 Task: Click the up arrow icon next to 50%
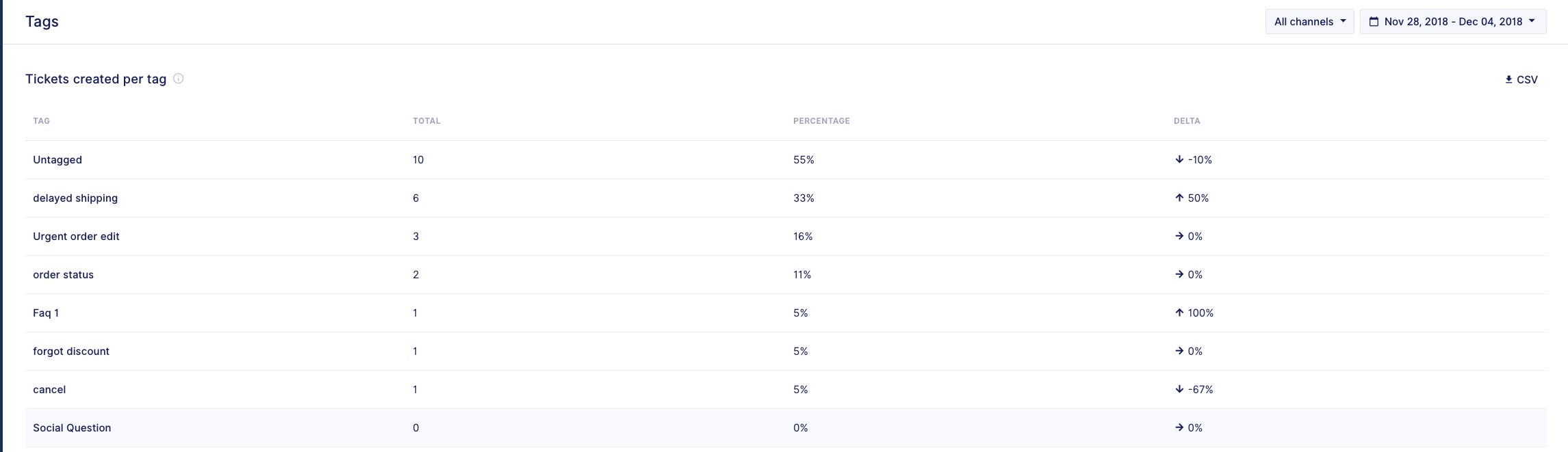(x=1179, y=198)
